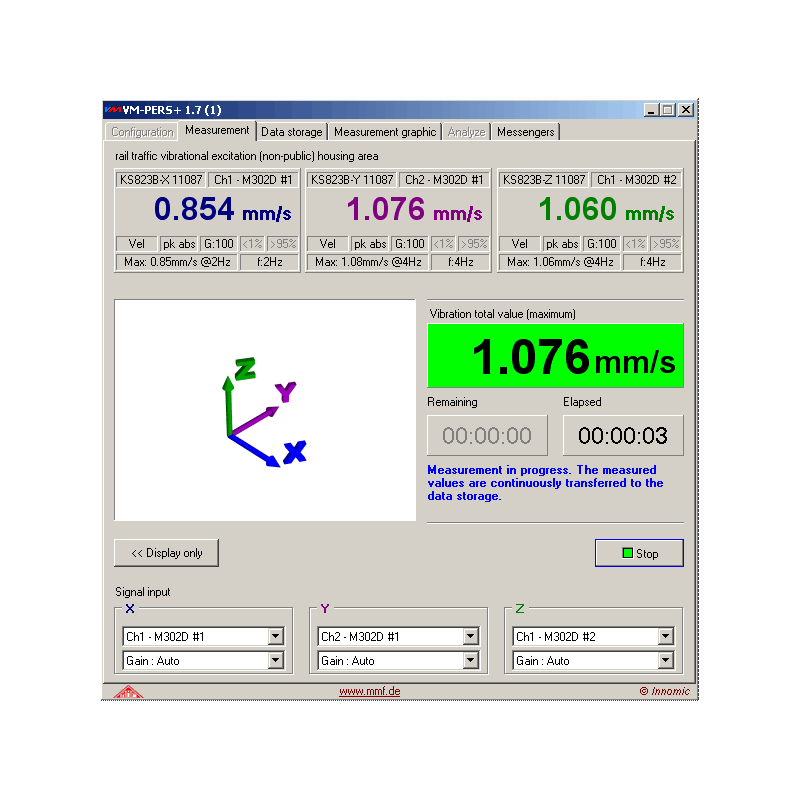The width and height of the screenshot is (800, 800).
Task: Open the Y channel Gain Auto dropdown
Action: tap(471, 660)
